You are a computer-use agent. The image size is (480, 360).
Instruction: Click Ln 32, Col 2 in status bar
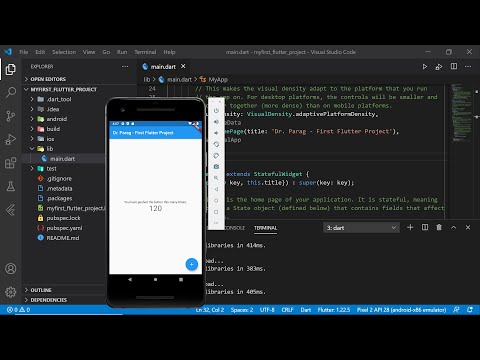pyautogui.click(x=210, y=310)
